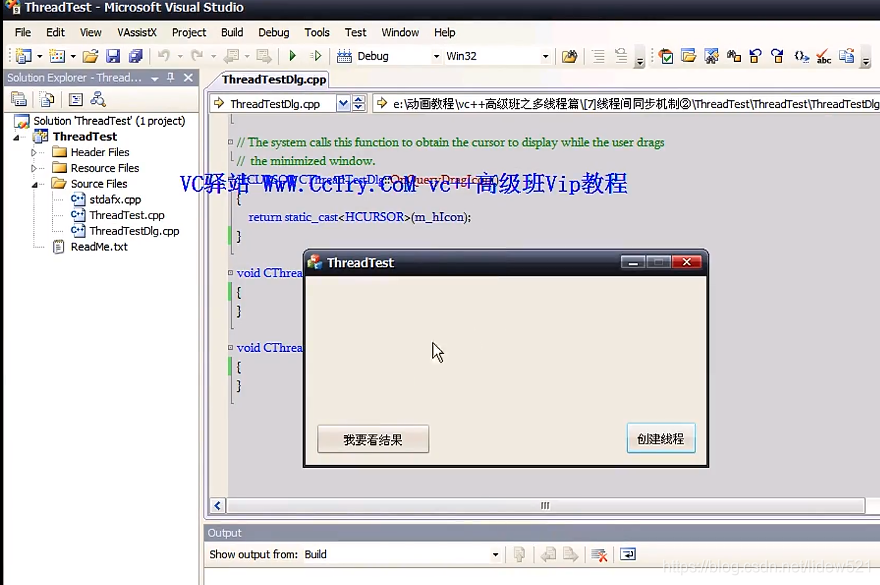Click the Find in Files binoculars folder icon
The width and height of the screenshot is (880, 585).
[x=569, y=56]
